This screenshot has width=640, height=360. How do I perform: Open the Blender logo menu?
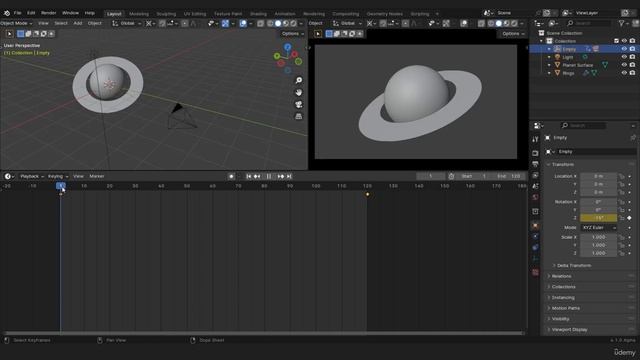7,13
